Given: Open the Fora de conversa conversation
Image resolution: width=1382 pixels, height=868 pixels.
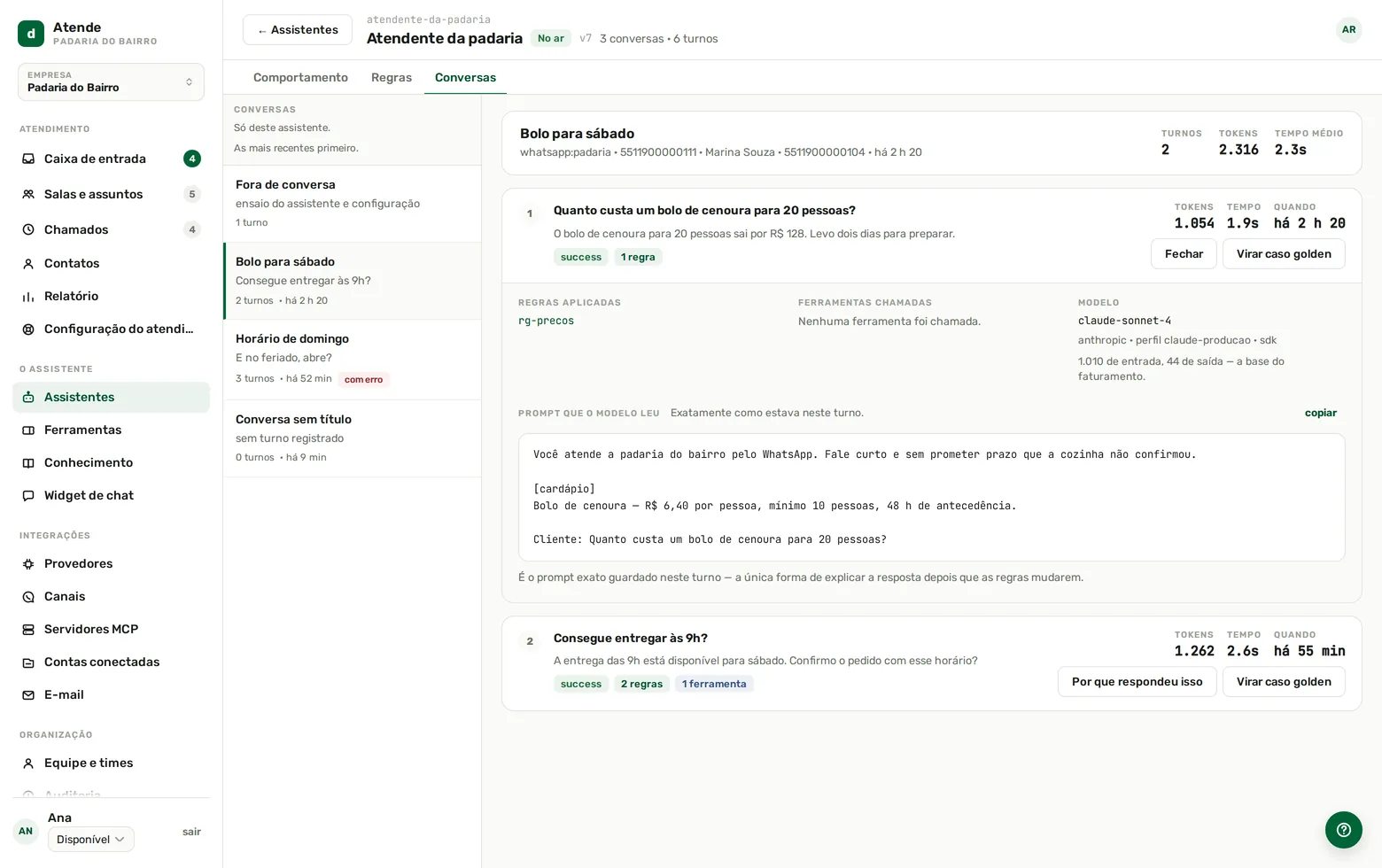Looking at the screenshot, I should [x=353, y=204].
